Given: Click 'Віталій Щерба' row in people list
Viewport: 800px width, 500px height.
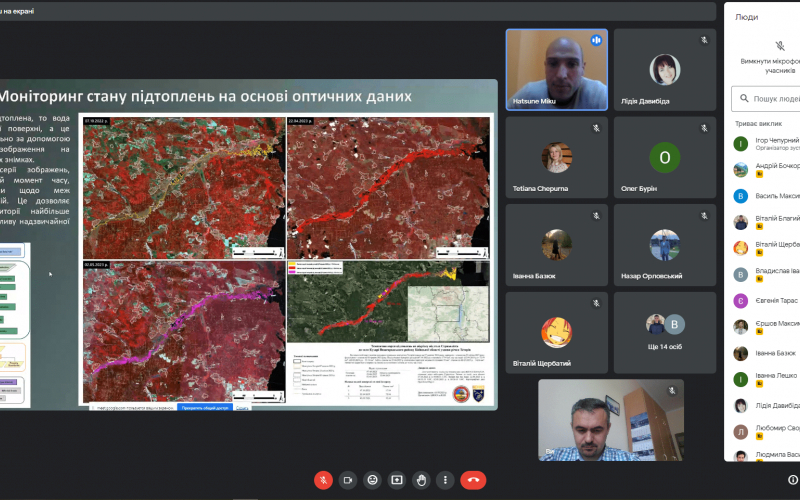Looking at the screenshot, I should coord(765,248).
